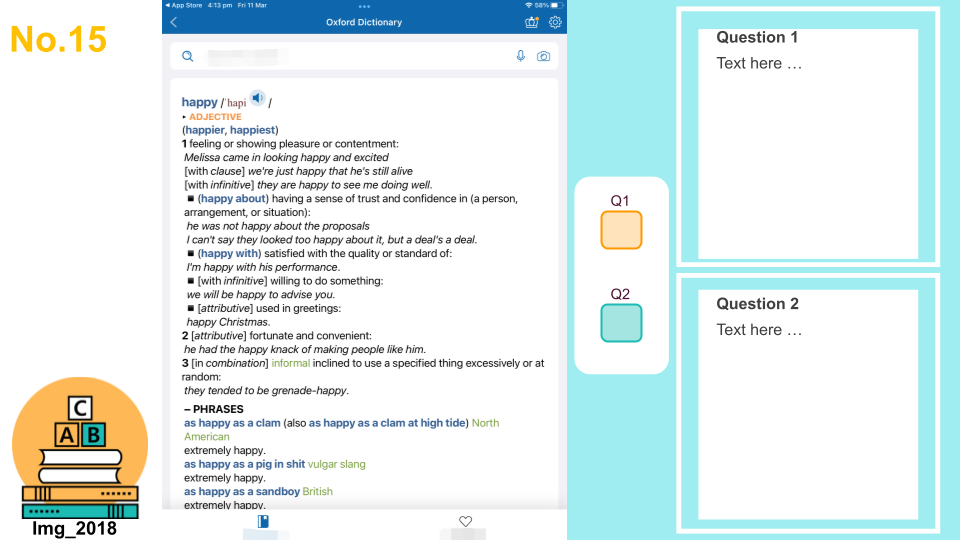This screenshot has height=540, width=960.
Task: Open the settings gear in Oxford Dictionary
Action: (x=555, y=22)
